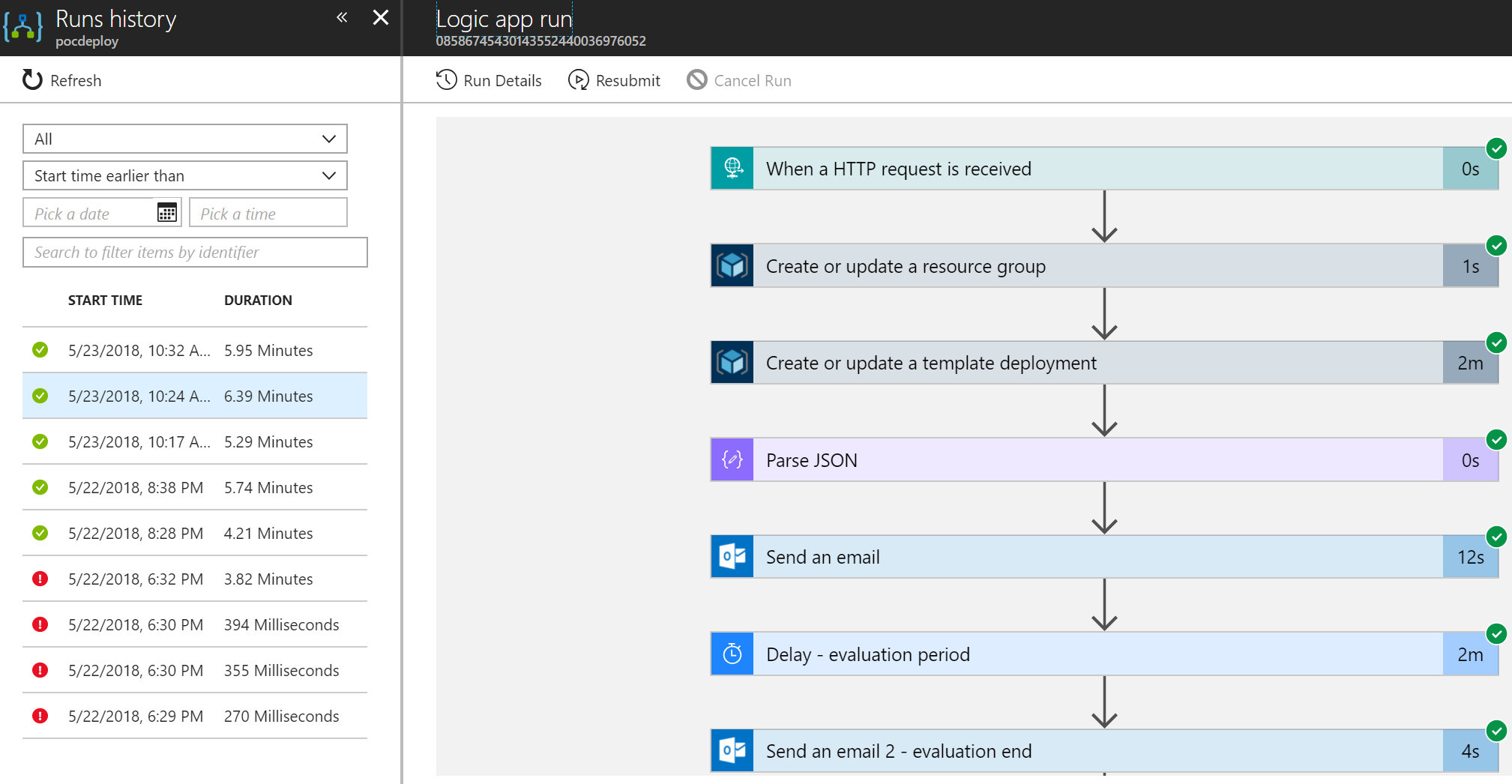The image size is (1512, 784).
Task: Open the Start time earlier than dropdown
Action: 185,175
